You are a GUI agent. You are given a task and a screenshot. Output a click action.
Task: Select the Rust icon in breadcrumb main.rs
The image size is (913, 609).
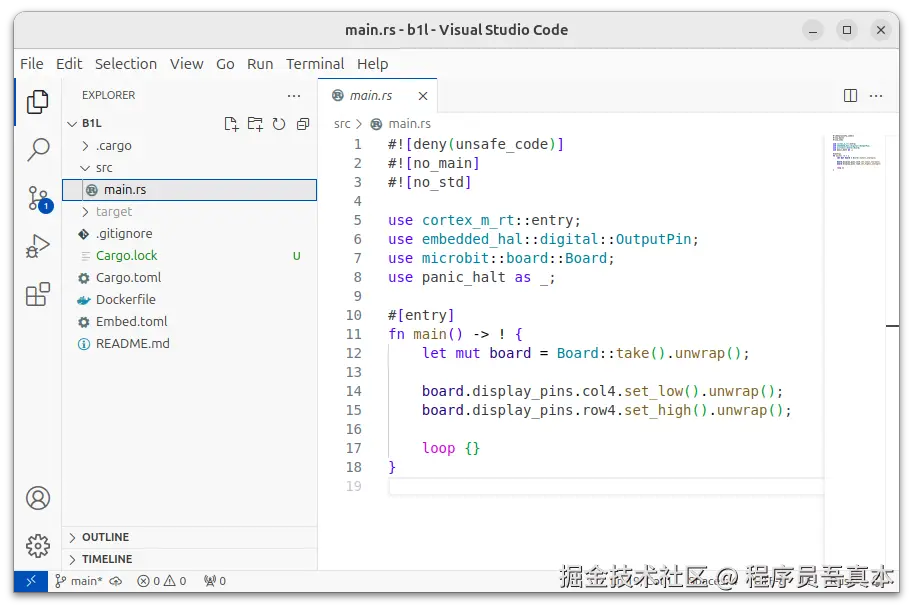click(x=377, y=123)
